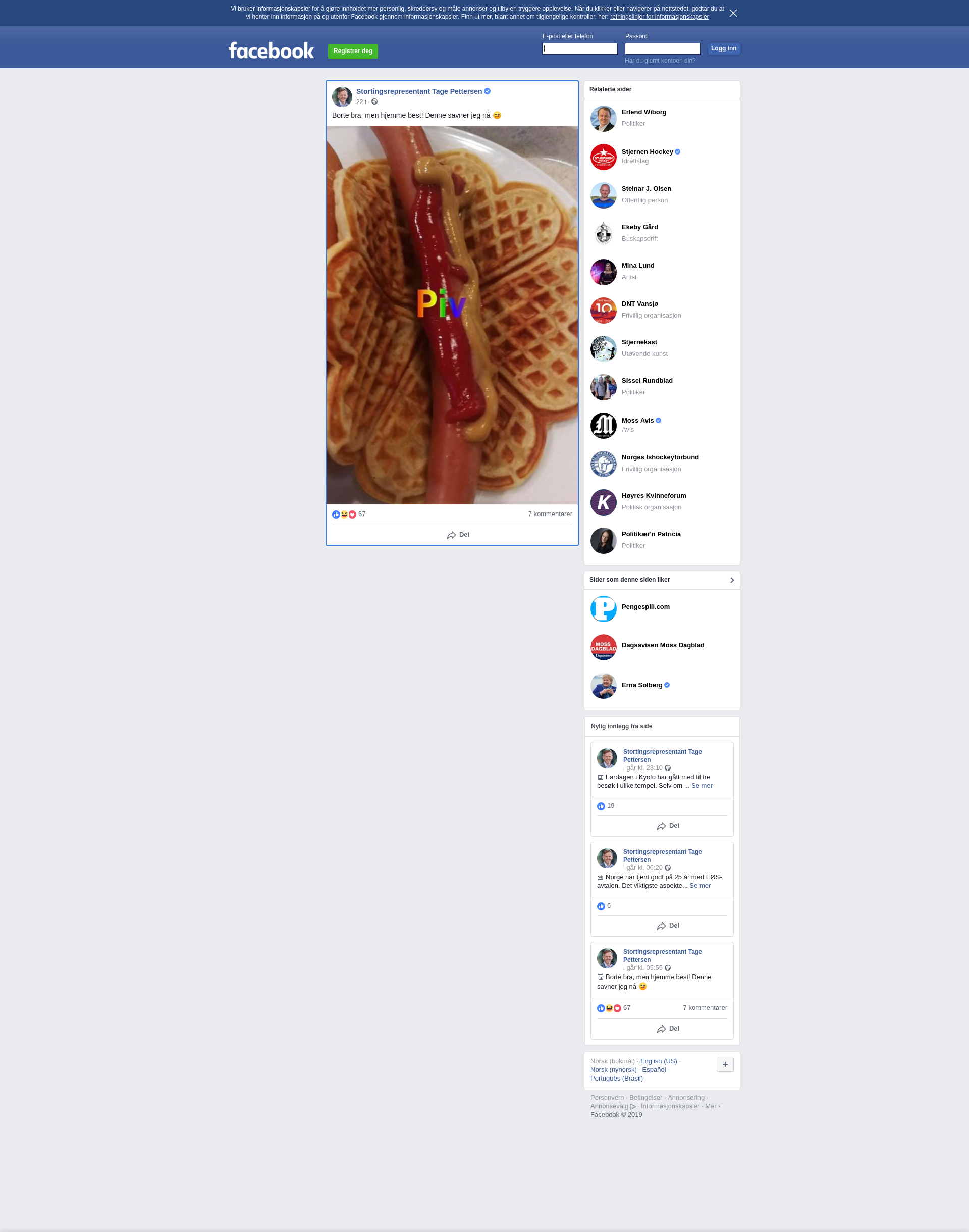The height and width of the screenshot is (1232, 969).
Task: Click the 'E-post eller telefon' input field
Action: (579, 49)
